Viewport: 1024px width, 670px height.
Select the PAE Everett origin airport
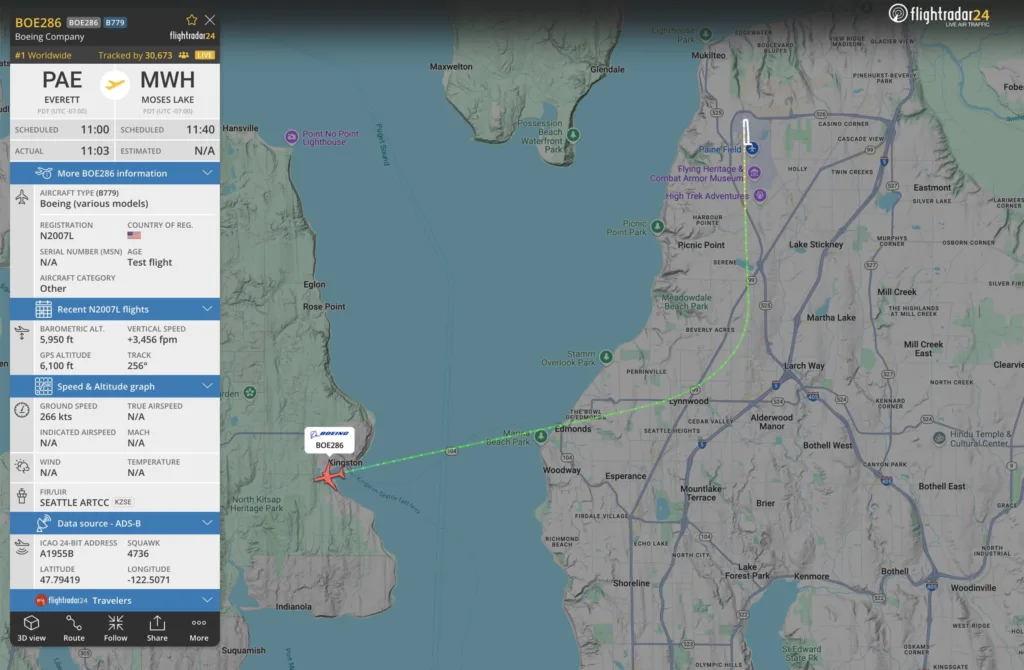[x=62, y=87]
